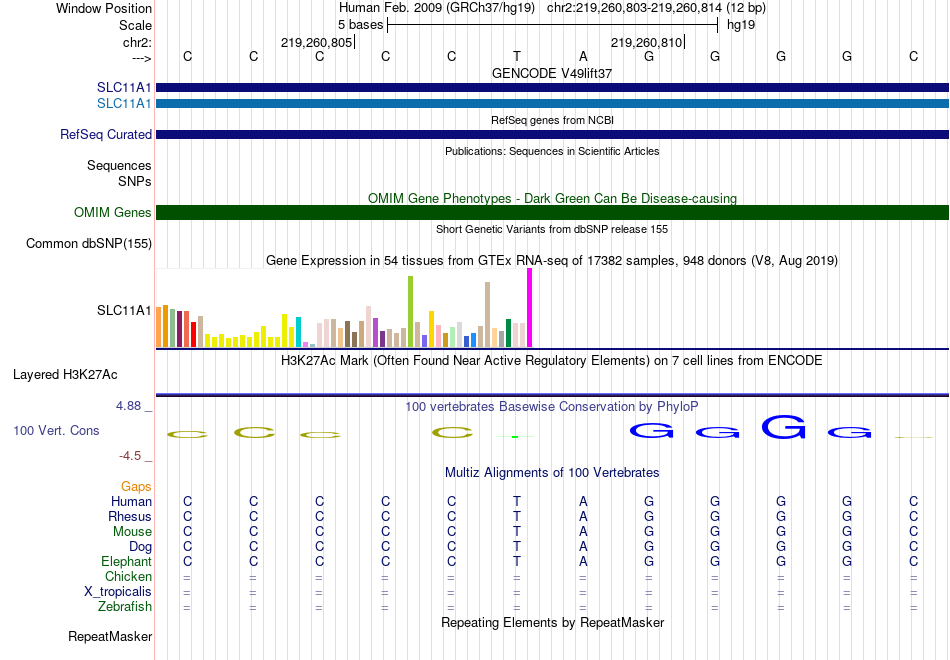Viewport: 950px width, 660px height.
Task: Click the chr2:219,260,803-219,260,814 window coordinates text
Action: tap(634, 8)
